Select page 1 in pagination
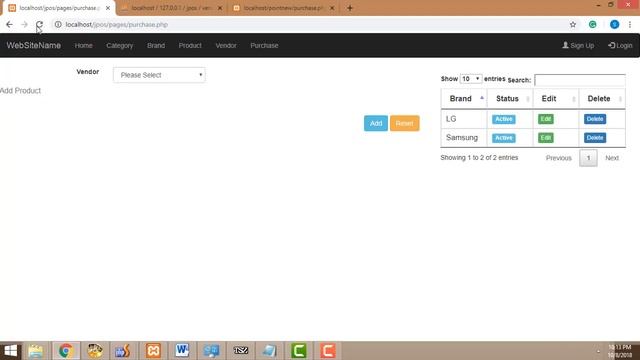 click(588, 158)
